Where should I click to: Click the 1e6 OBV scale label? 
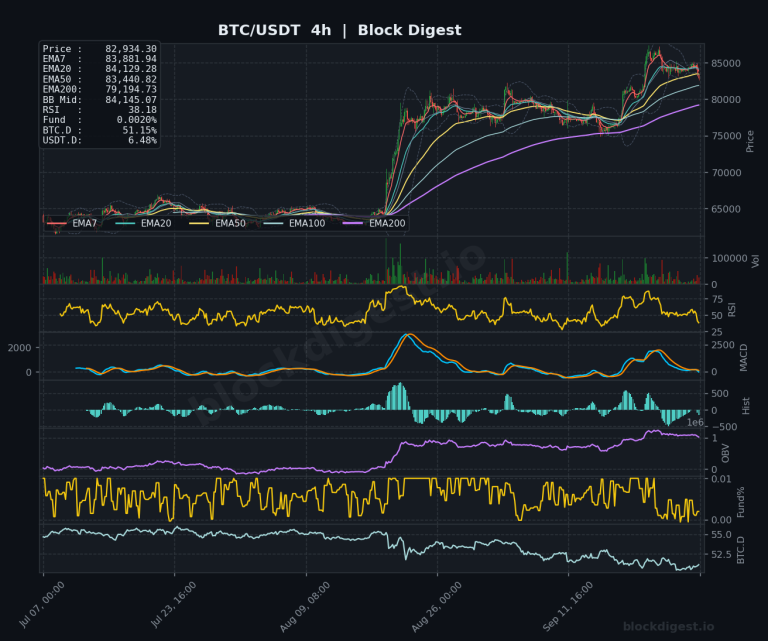pyautogui.click(x=695, y=423)
